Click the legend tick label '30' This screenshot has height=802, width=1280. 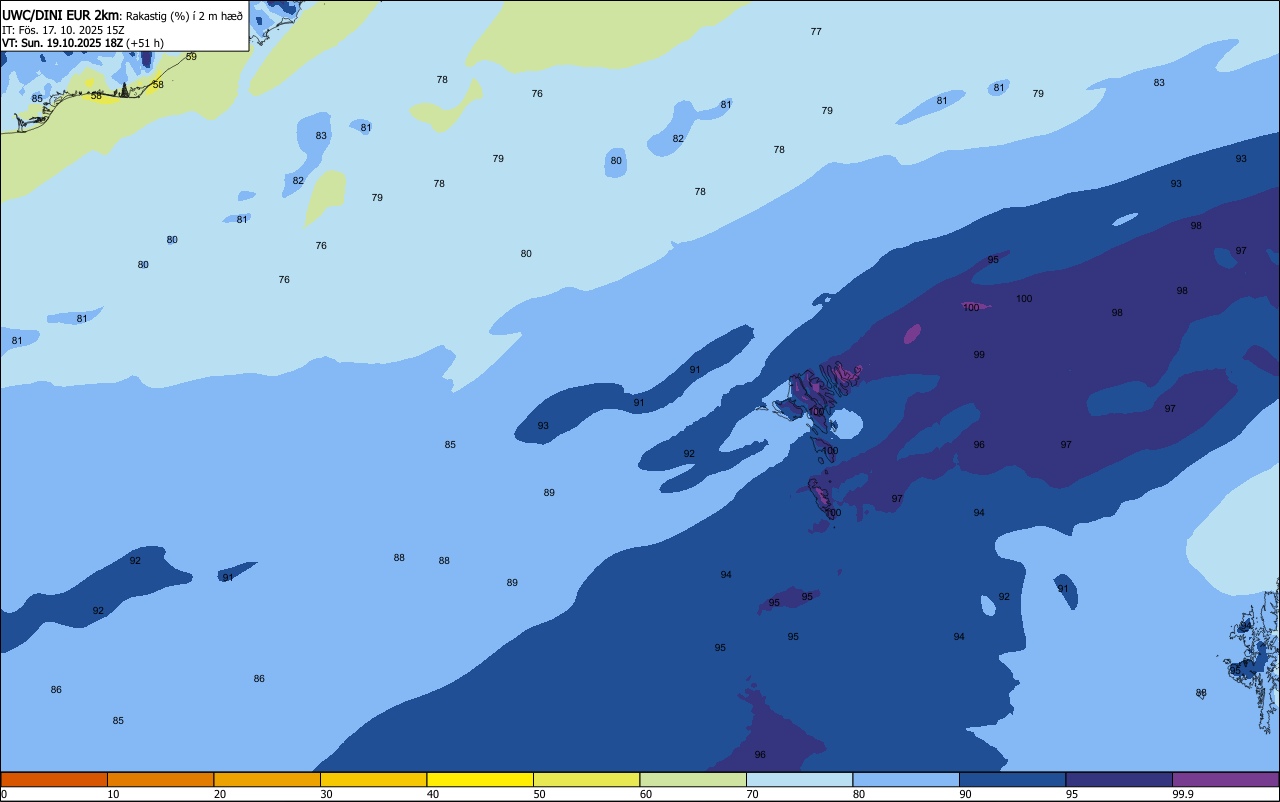[326, 794]
